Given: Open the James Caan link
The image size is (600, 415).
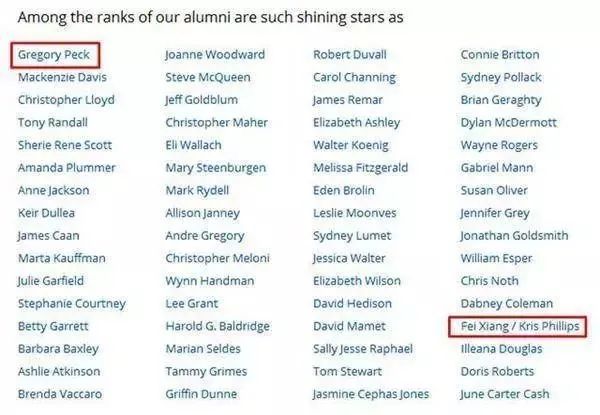Looking at the screenshot, I should click(x=46, y=236).
